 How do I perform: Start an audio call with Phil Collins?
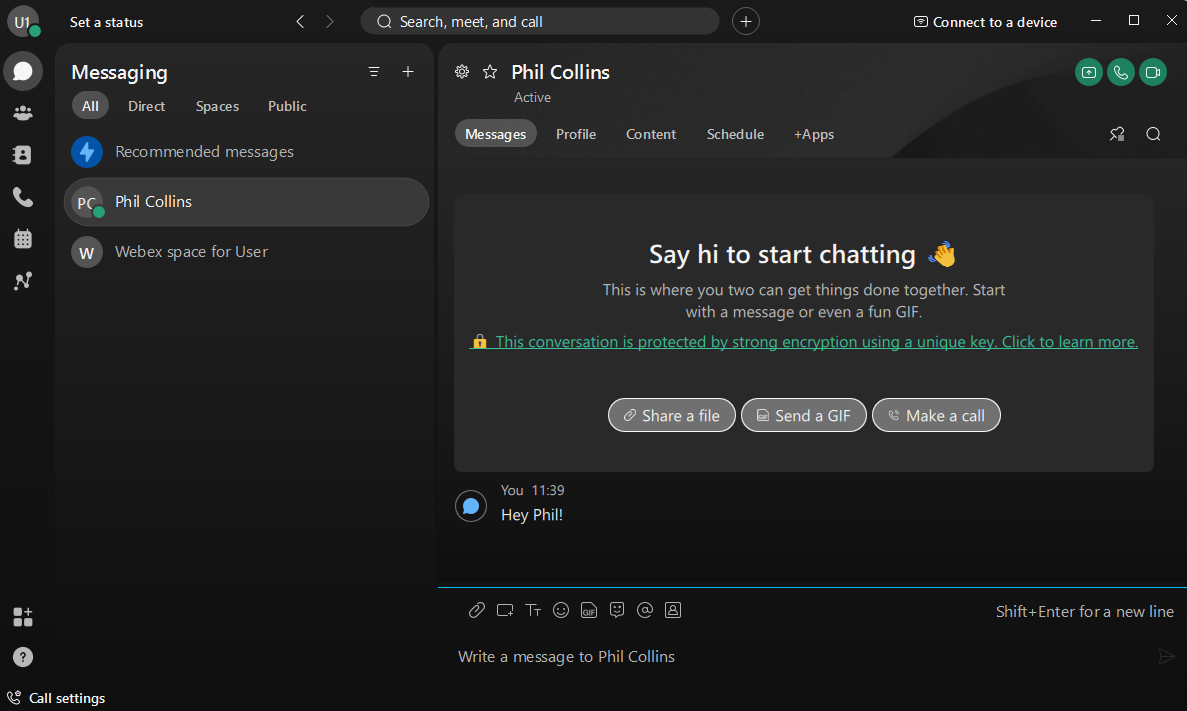[x=1121, y=73]
